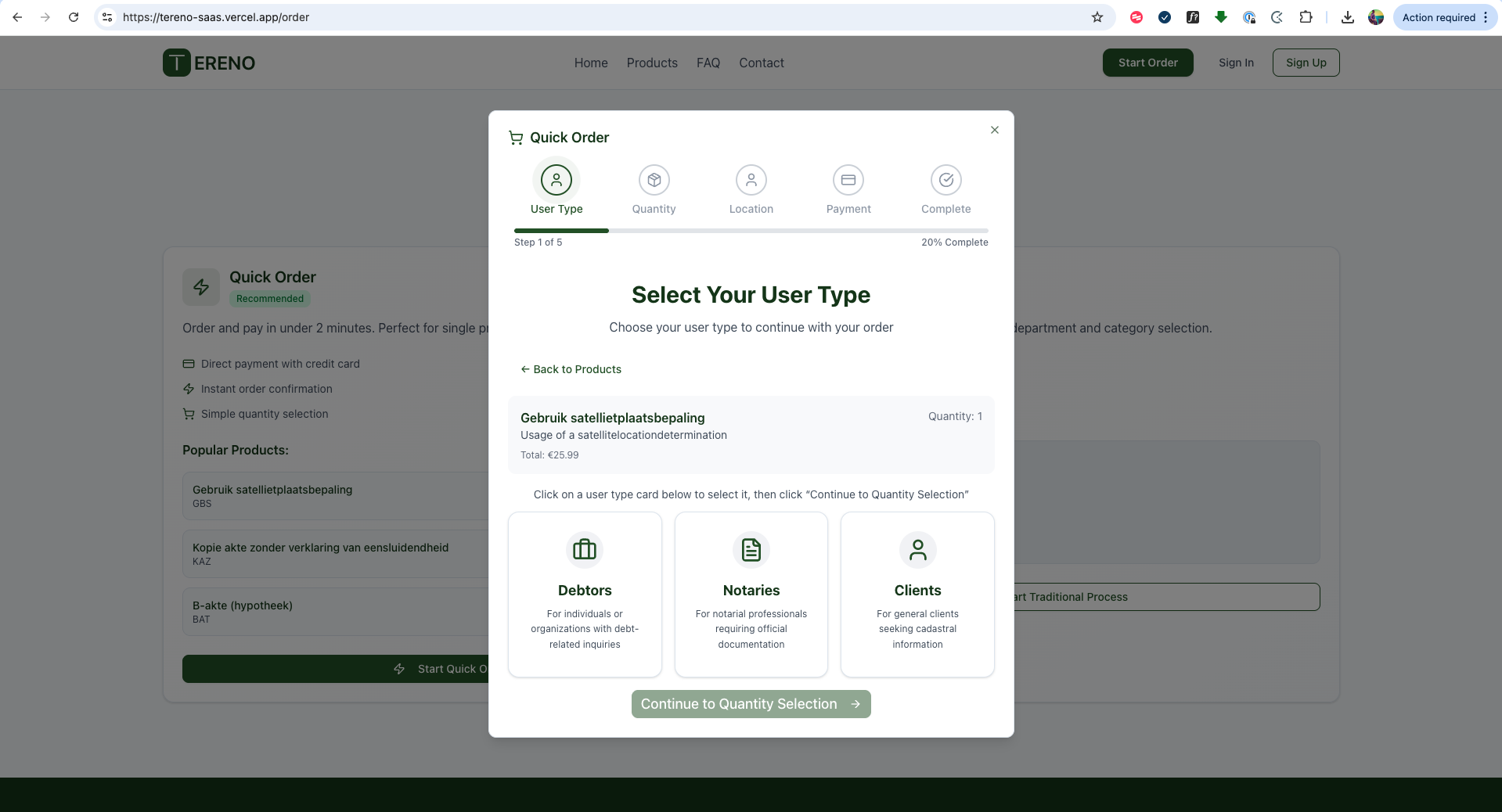Click the cart icon by Simple quantity selection
This screenshot has width=1502, height=812.
pos(189,414)
